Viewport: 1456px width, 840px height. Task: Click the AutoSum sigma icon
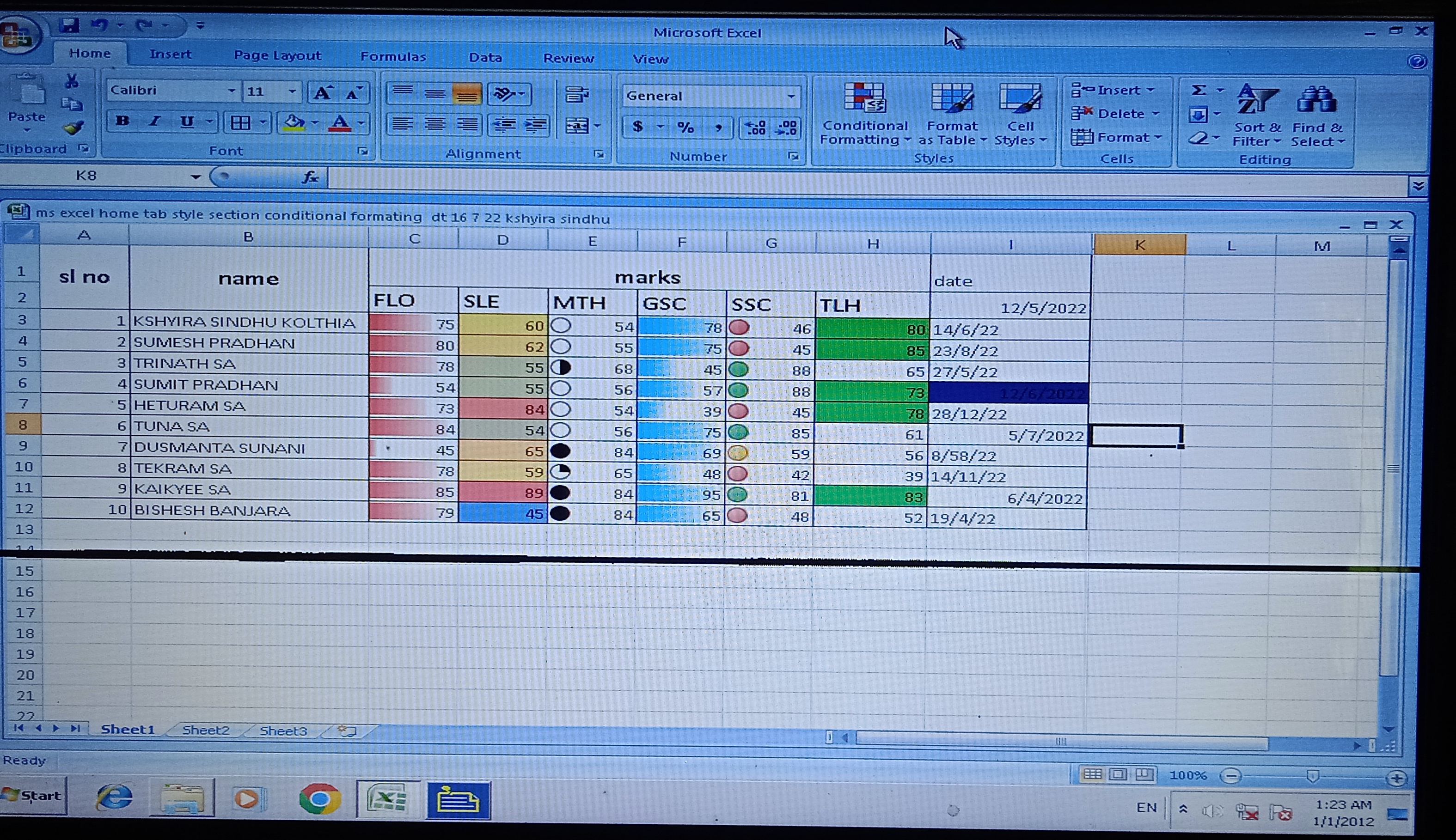pos(1199,91)
